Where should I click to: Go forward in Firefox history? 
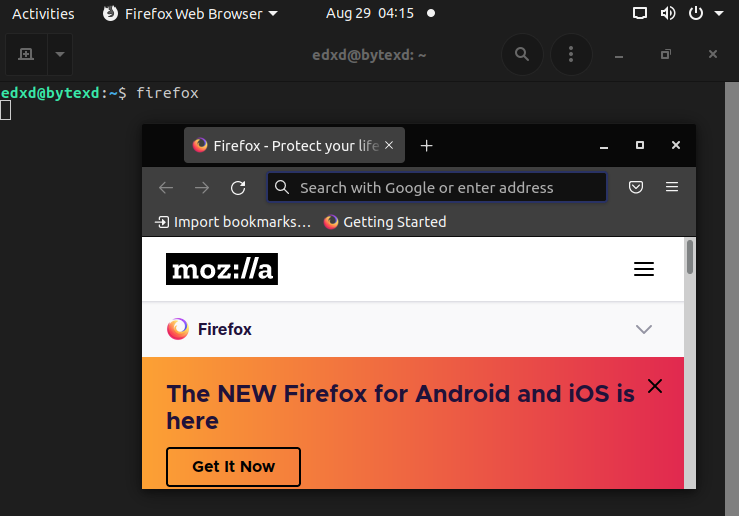point(202,187)
